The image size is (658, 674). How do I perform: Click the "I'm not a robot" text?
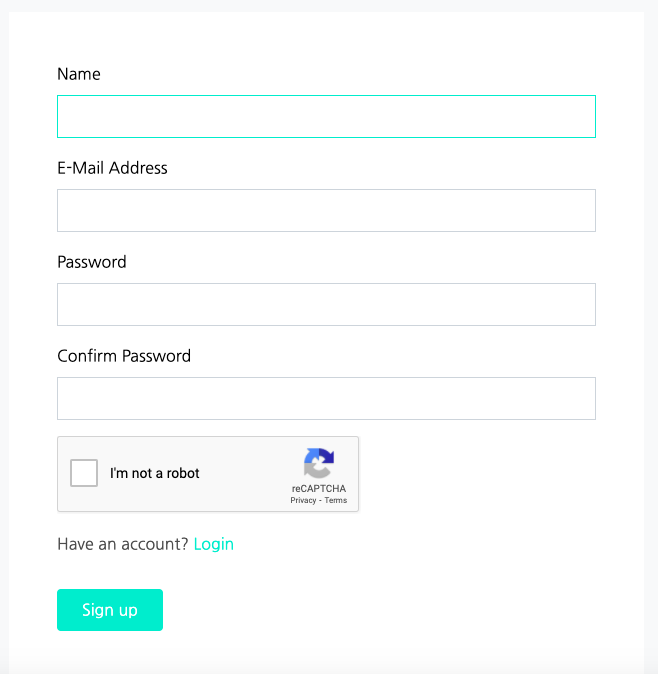(x=155, y=473)
